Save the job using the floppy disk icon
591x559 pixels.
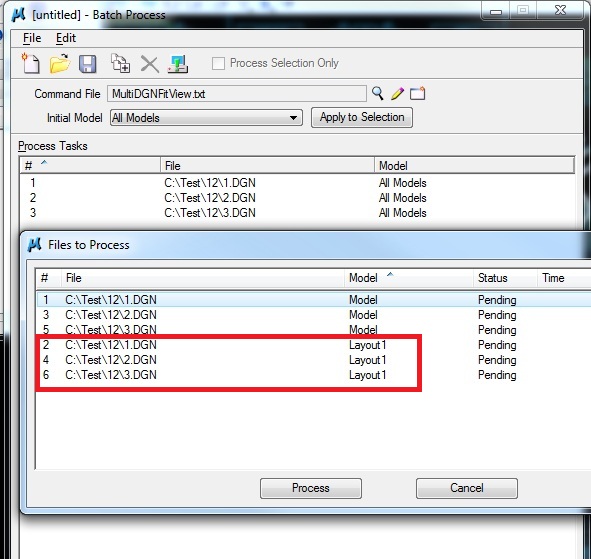(88, 64)
